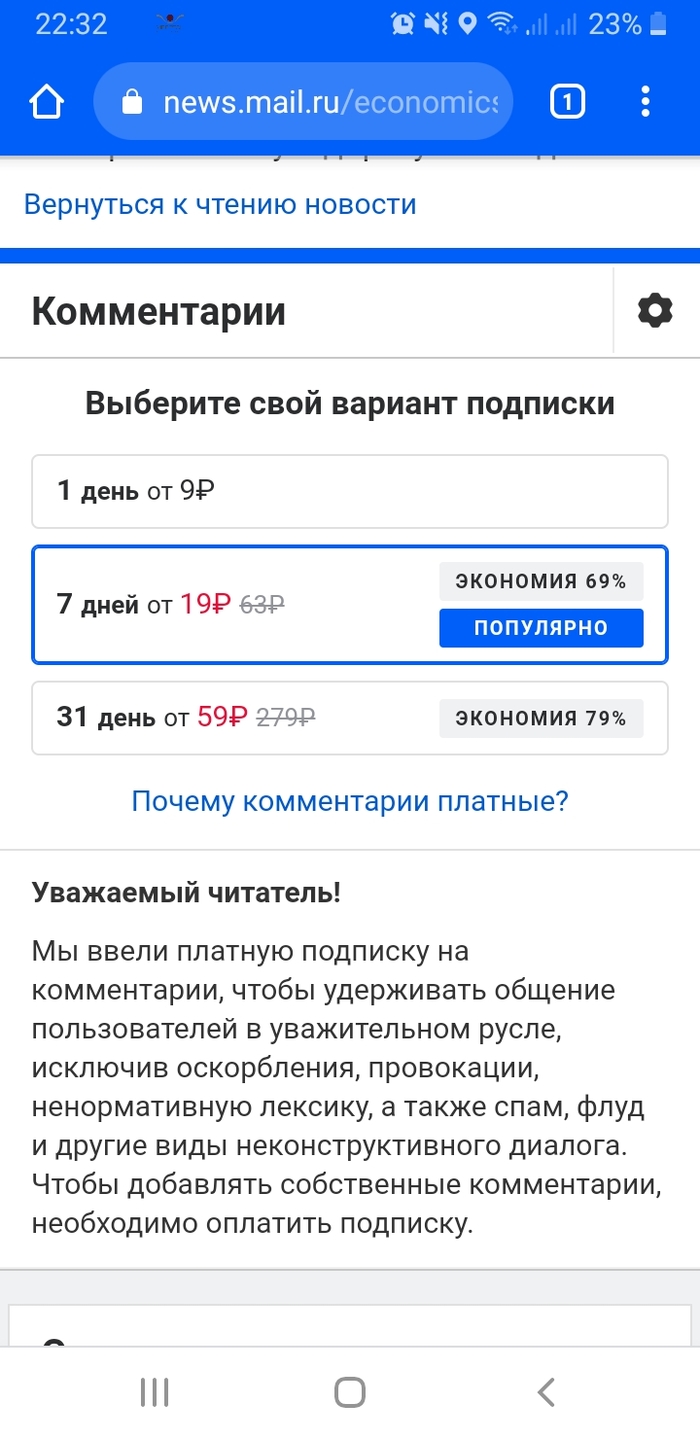Tap the ЭКОНОМИЯ 69% badge
This screenshot has height=1439, width=700.
(541, 581)
